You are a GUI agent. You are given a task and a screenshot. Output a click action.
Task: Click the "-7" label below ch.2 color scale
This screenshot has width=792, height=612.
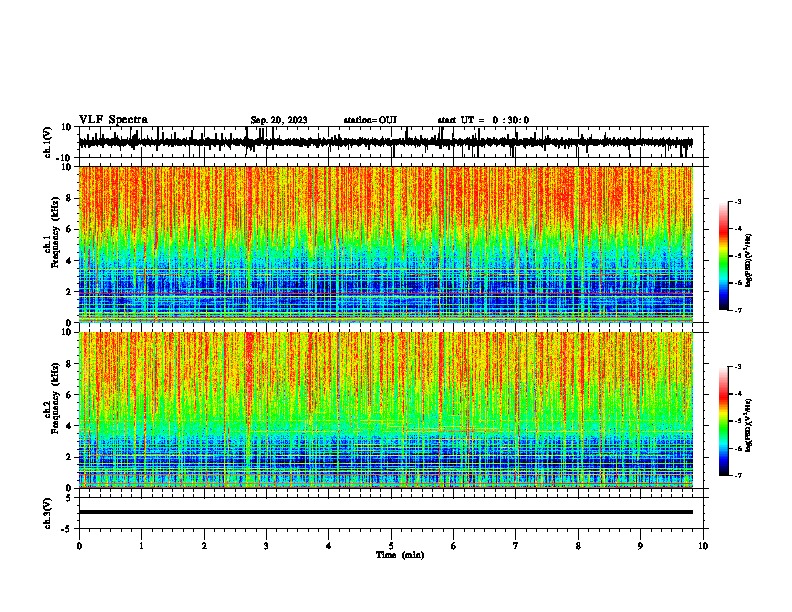pos(738,476)
